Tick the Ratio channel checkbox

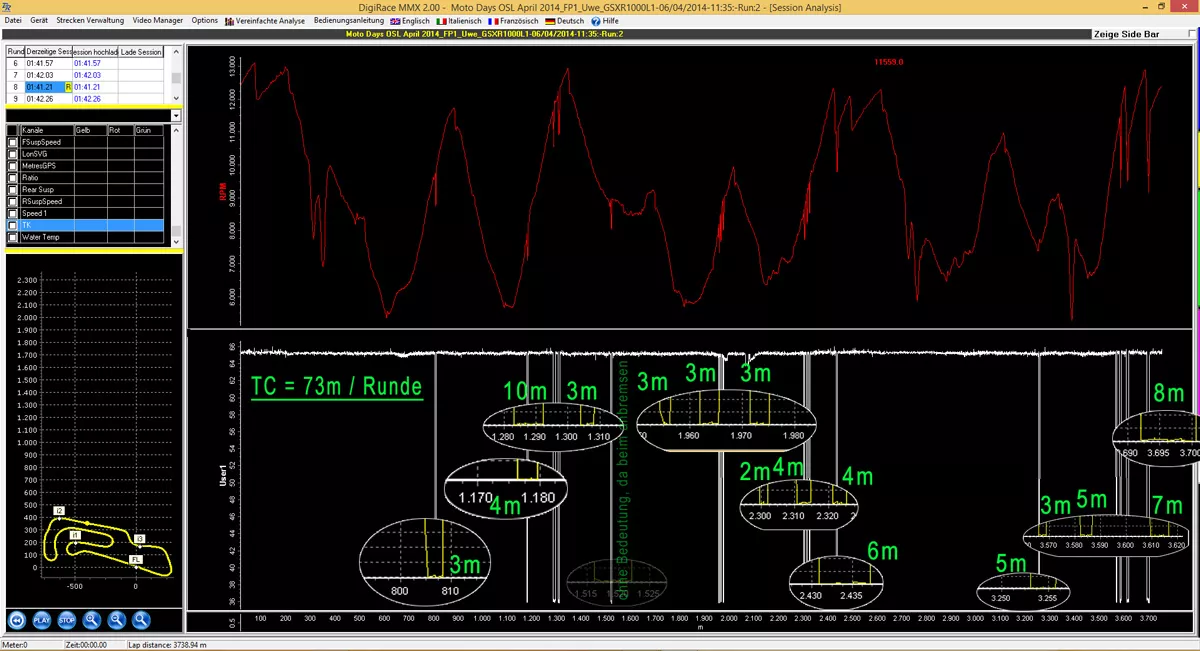point(13,177)
